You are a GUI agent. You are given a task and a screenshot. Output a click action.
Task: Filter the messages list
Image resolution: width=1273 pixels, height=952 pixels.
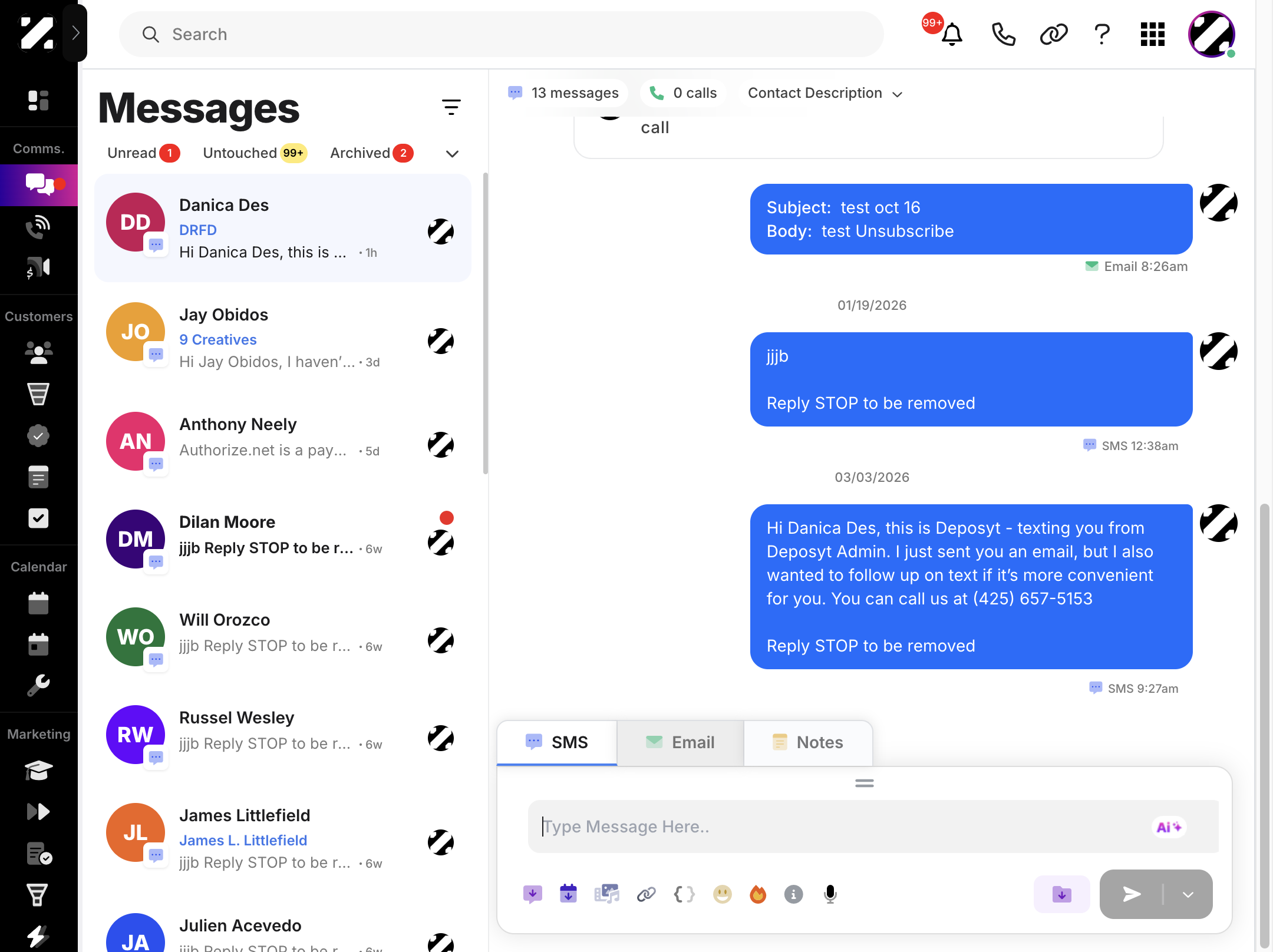(x=451, y=107)
